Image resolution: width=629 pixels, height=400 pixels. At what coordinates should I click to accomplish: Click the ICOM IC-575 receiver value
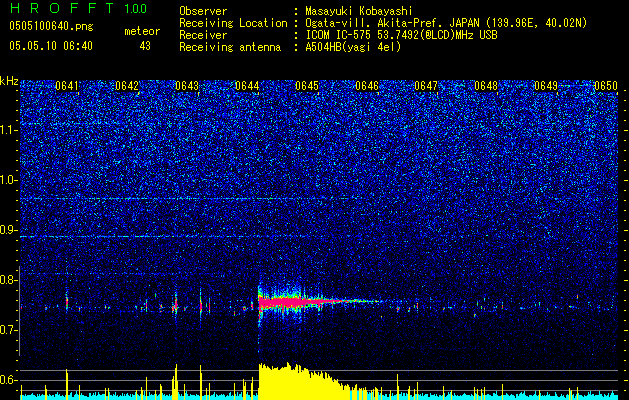click(x=401, y=35)
